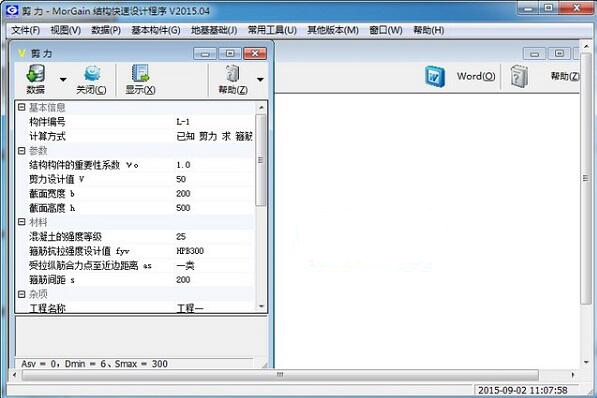Viewport: 597px width, 398px height.
Task: Click the help book icon in right pane
Action: click(x=519, y=77)
